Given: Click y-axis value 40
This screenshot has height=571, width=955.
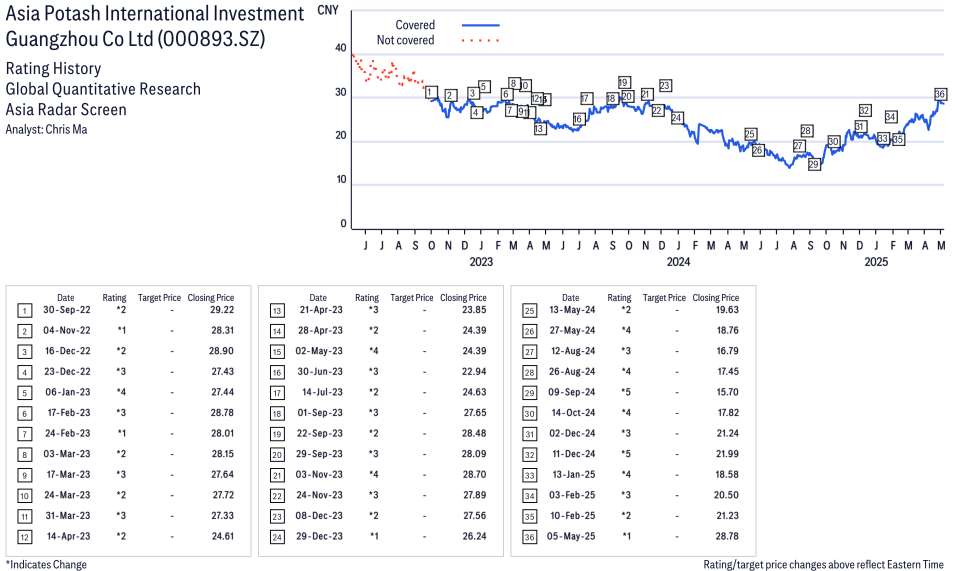Looking at the screenshot, I should pyautogui.click(x=340, y=48).
